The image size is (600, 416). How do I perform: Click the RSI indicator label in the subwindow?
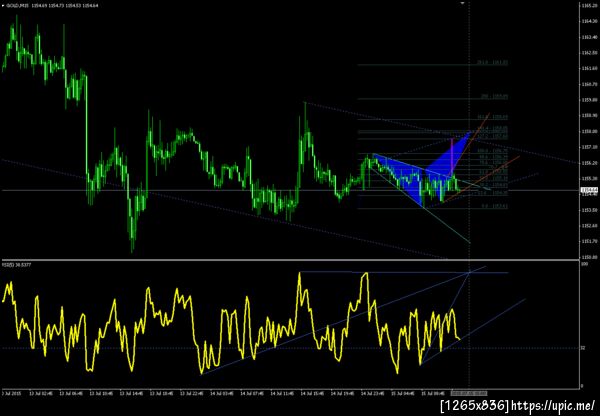point(17,264)
